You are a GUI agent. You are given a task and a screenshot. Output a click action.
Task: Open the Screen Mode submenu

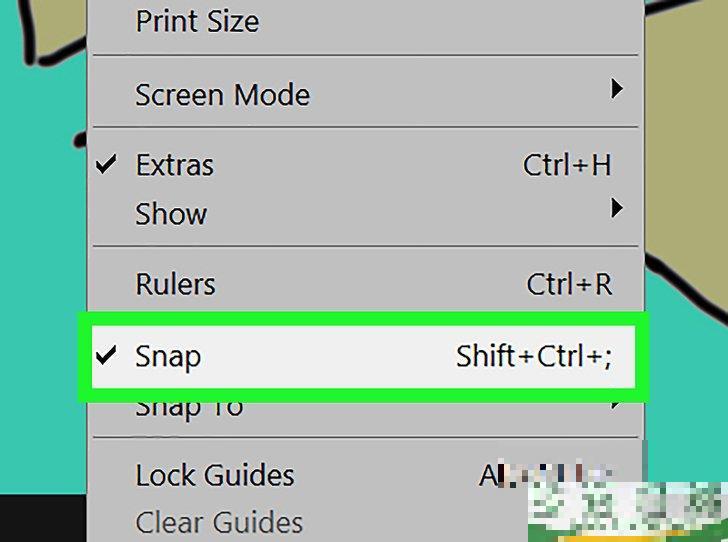pos(222,95)
